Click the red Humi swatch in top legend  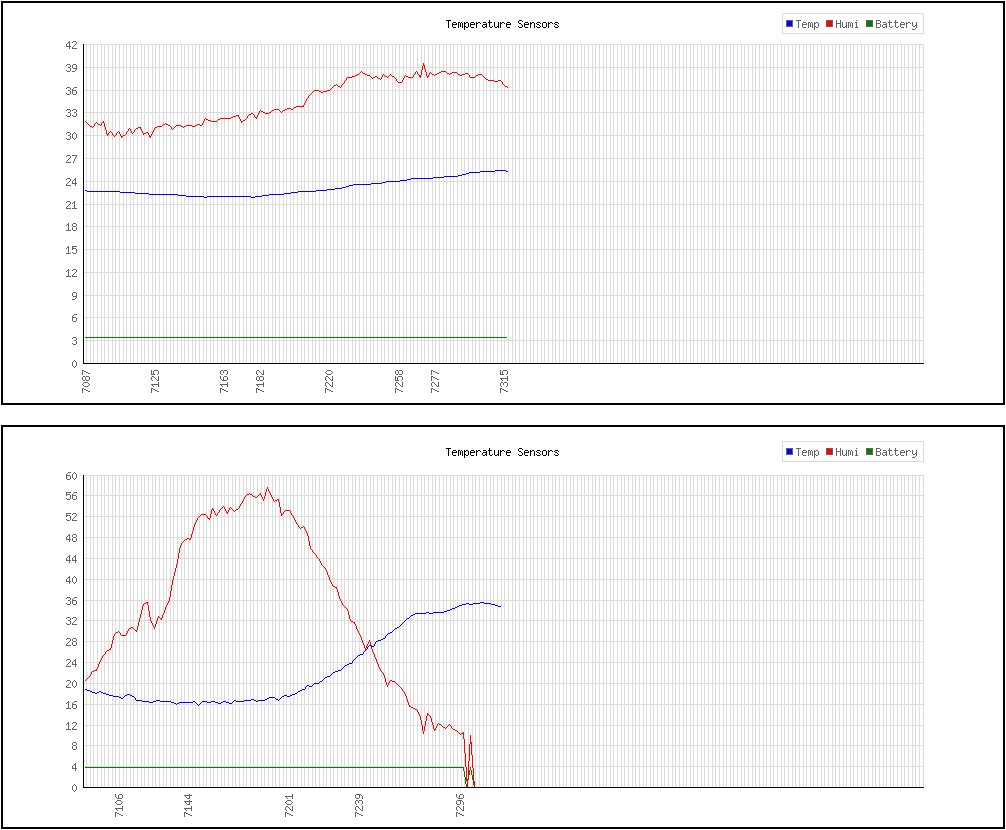830,24
